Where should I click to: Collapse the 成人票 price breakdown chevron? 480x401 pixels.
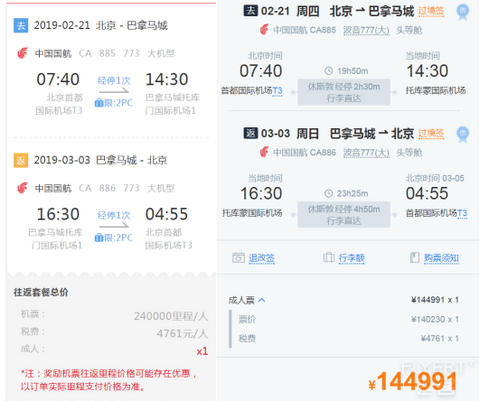click(262, 300)
